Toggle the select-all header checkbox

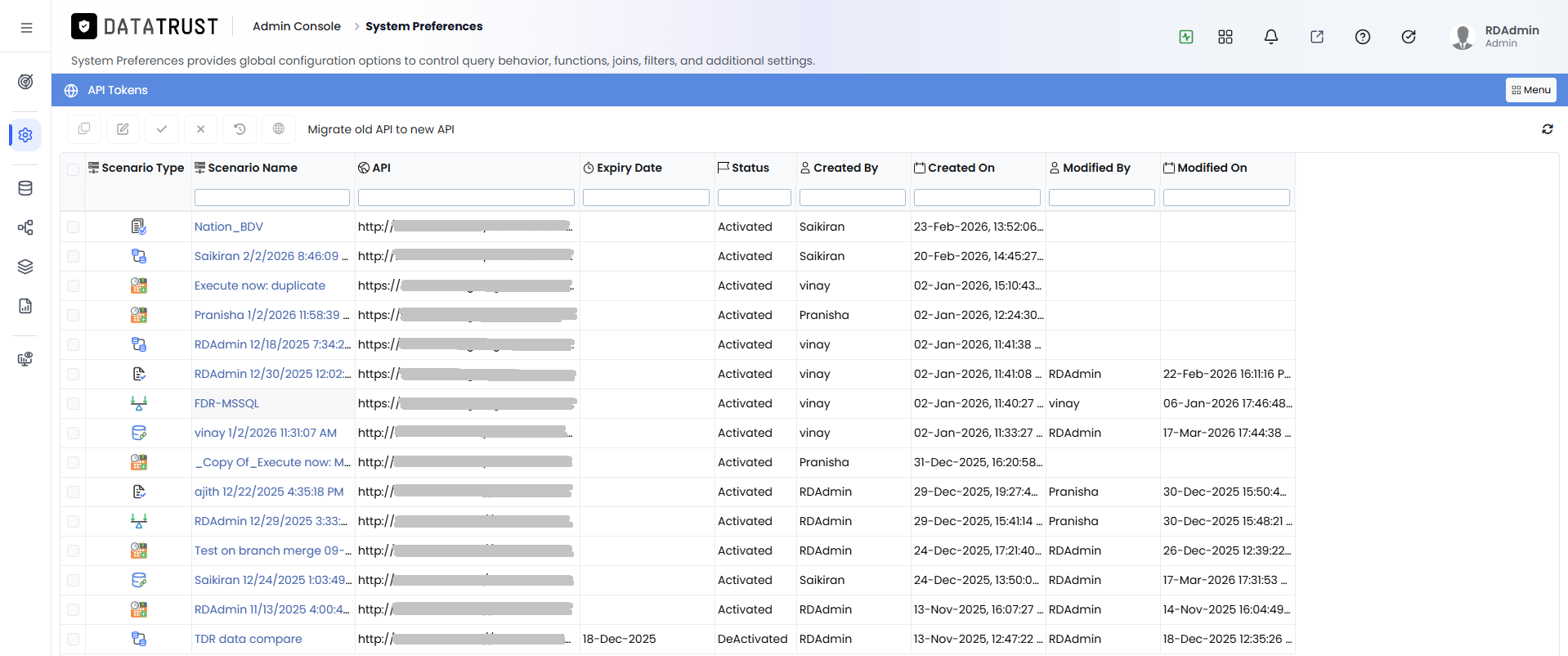pos(74,169)
